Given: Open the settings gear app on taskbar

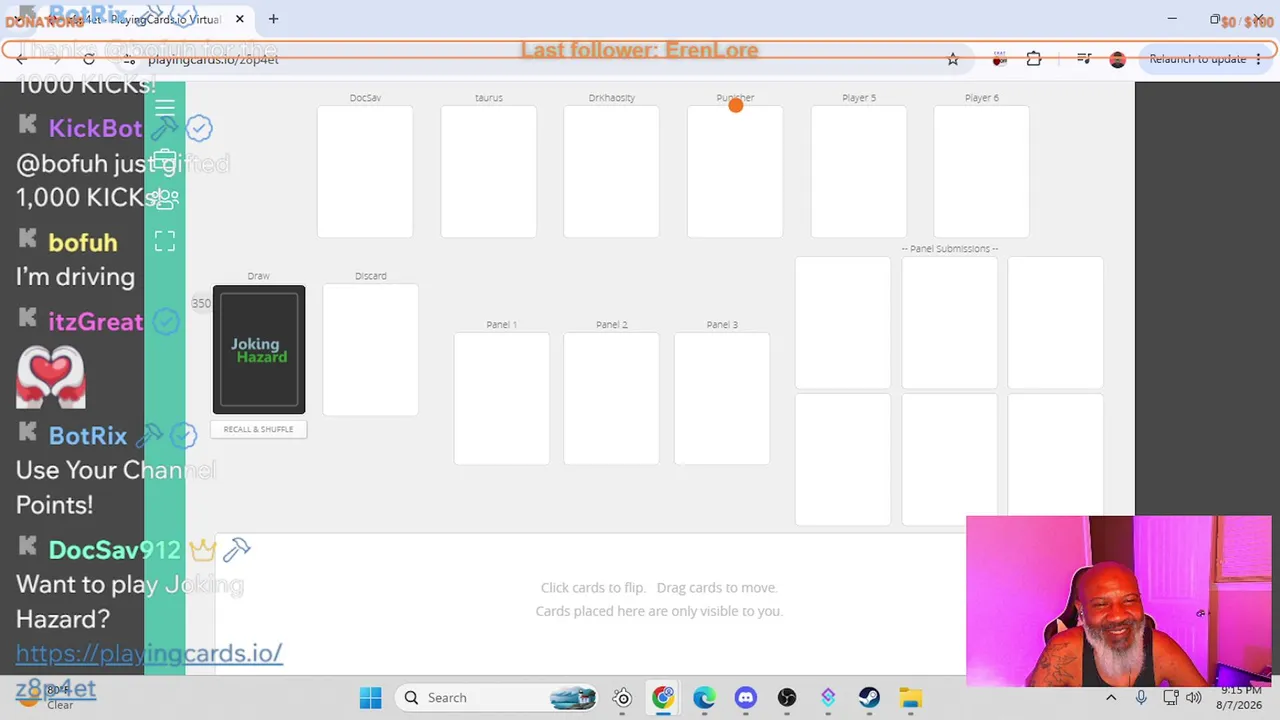Looking at the screenshot, I should click(x=622, y=698).
